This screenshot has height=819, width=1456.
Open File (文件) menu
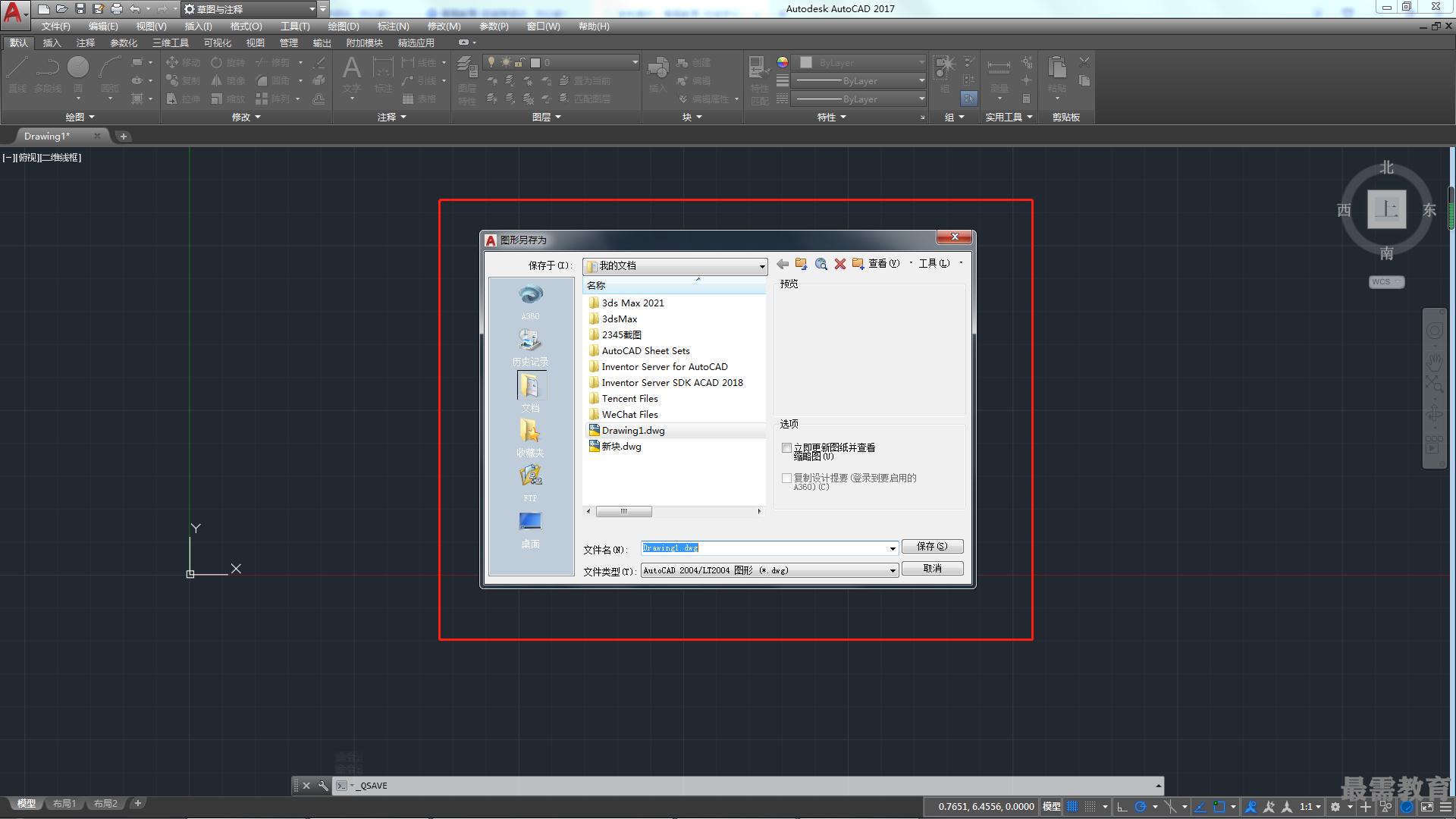[x=55, y=27]
